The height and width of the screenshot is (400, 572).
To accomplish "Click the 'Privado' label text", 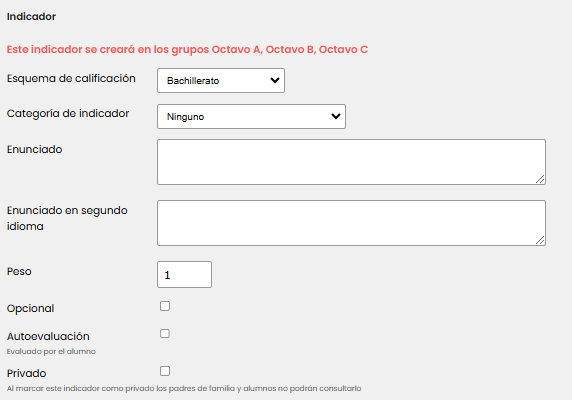I will click(27, 373).
